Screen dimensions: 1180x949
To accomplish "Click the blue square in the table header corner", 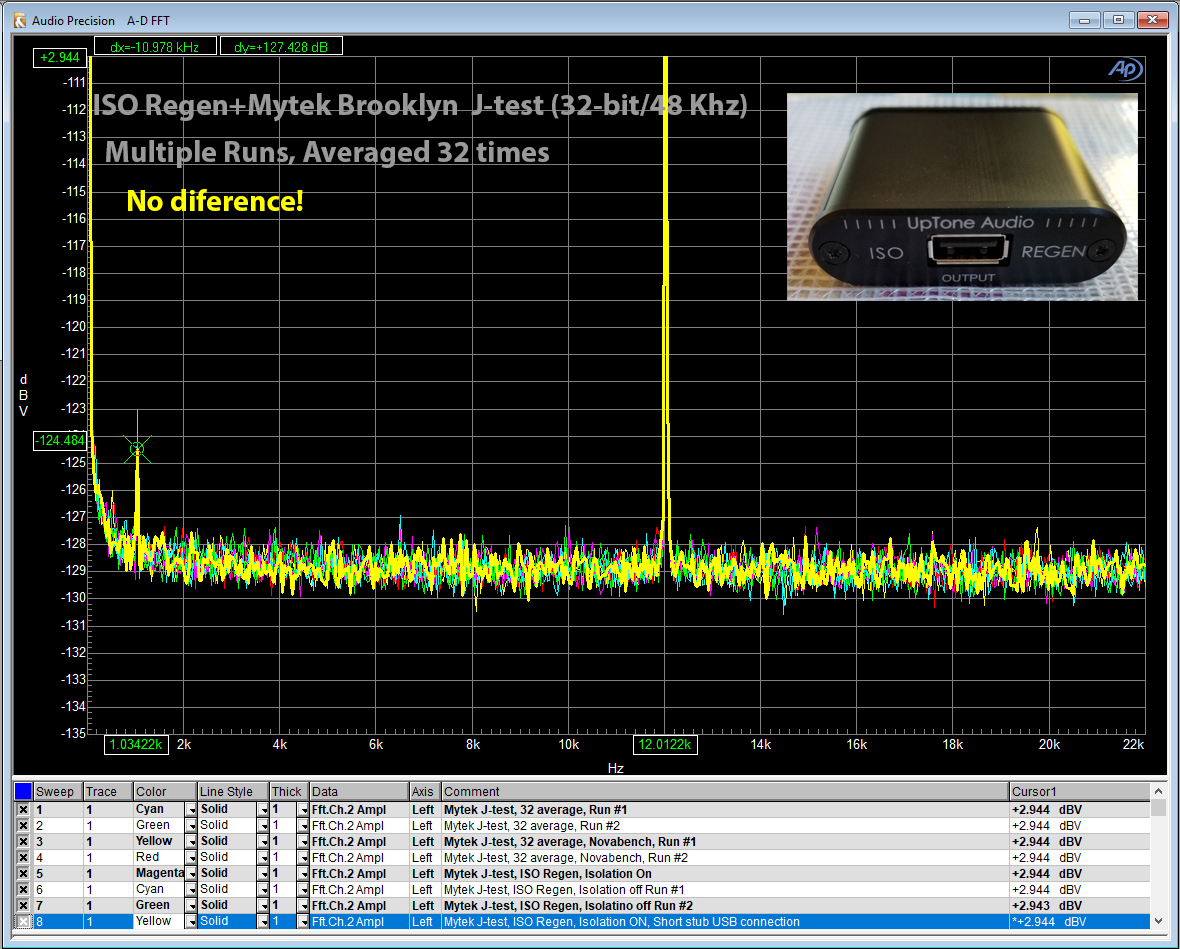I will [x=23, y=791].
